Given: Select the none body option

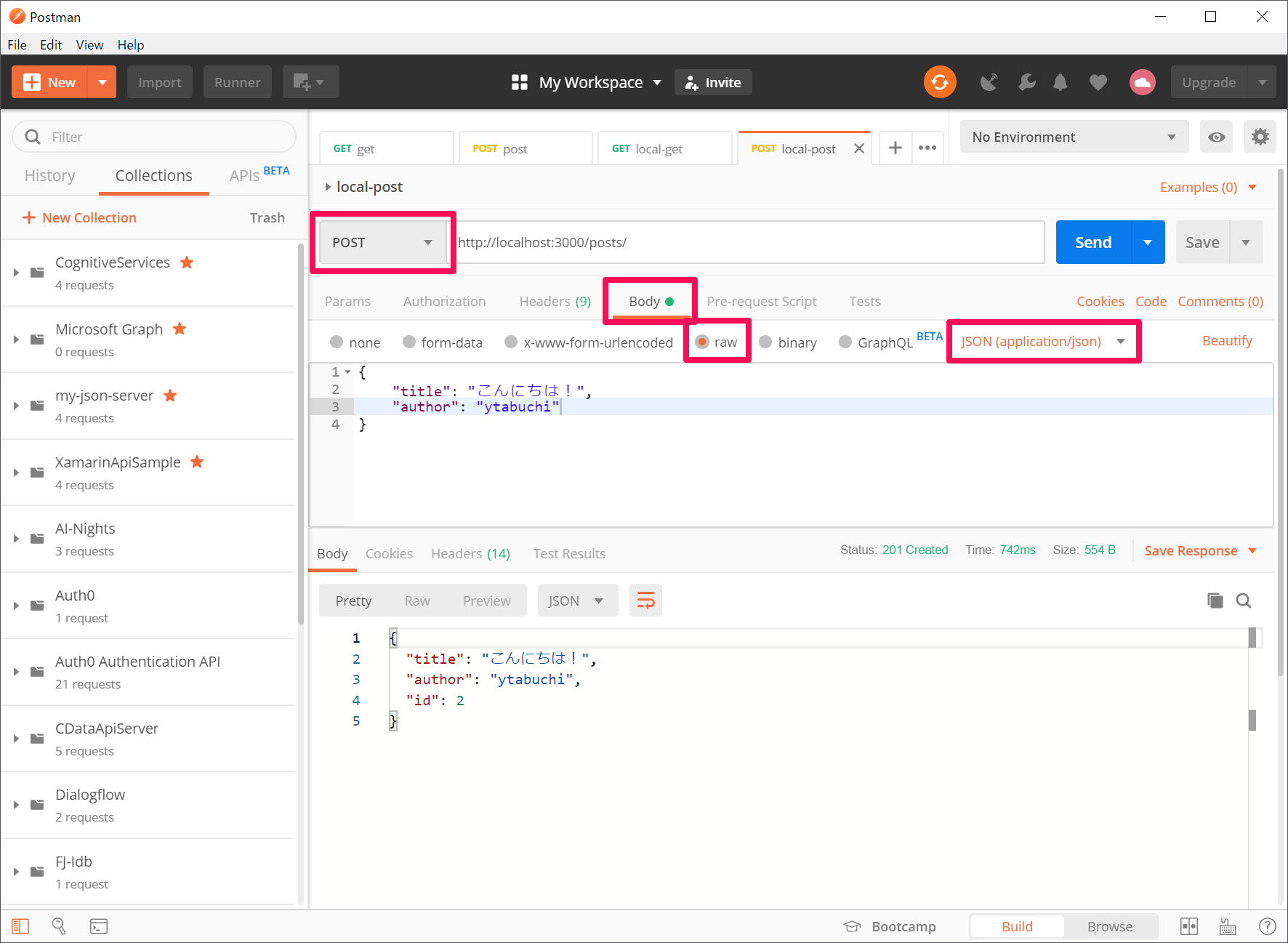Looking at the screenshot, I should pos(337,342).
